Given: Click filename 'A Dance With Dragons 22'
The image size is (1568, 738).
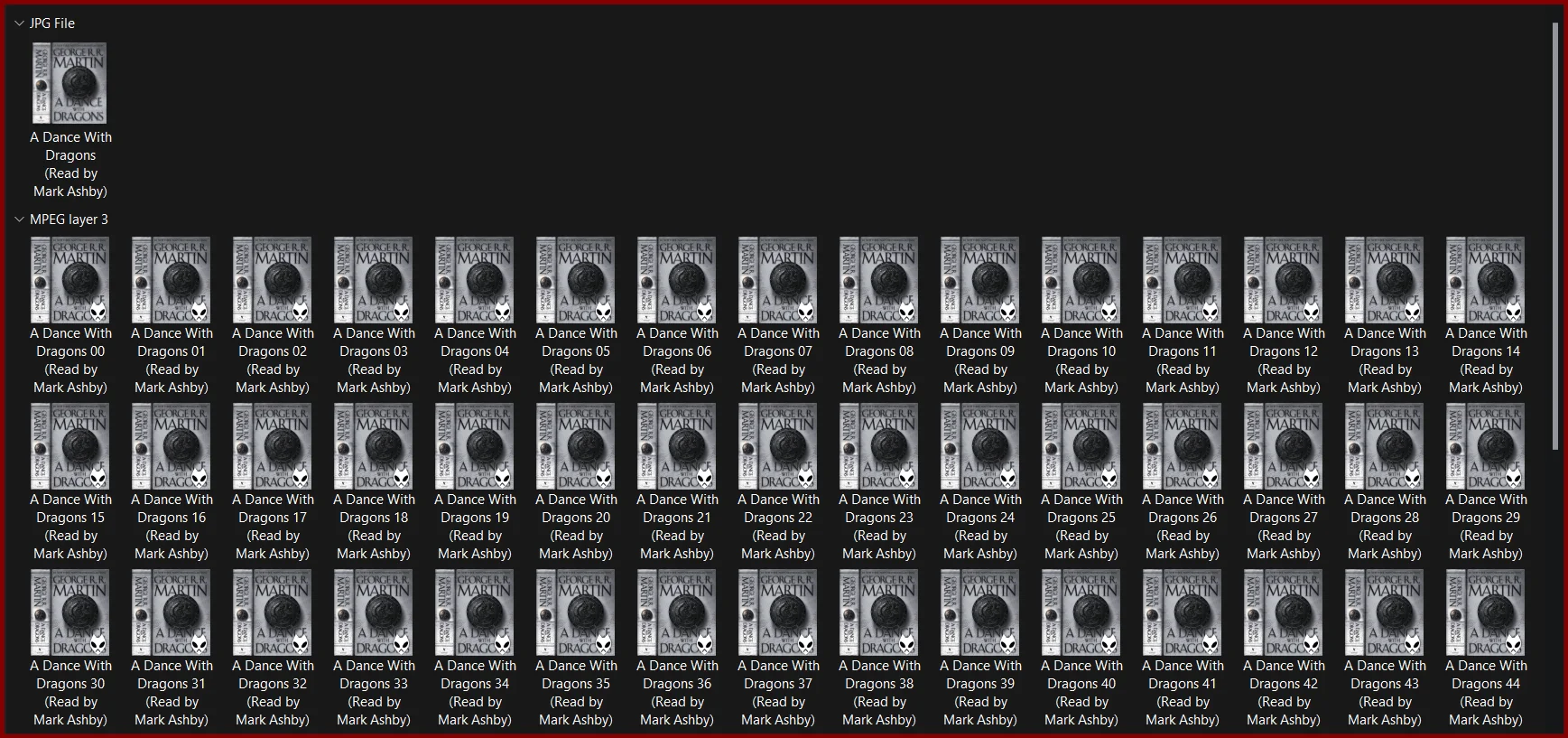Looking at the screenshot, I should tap(778, 527).
